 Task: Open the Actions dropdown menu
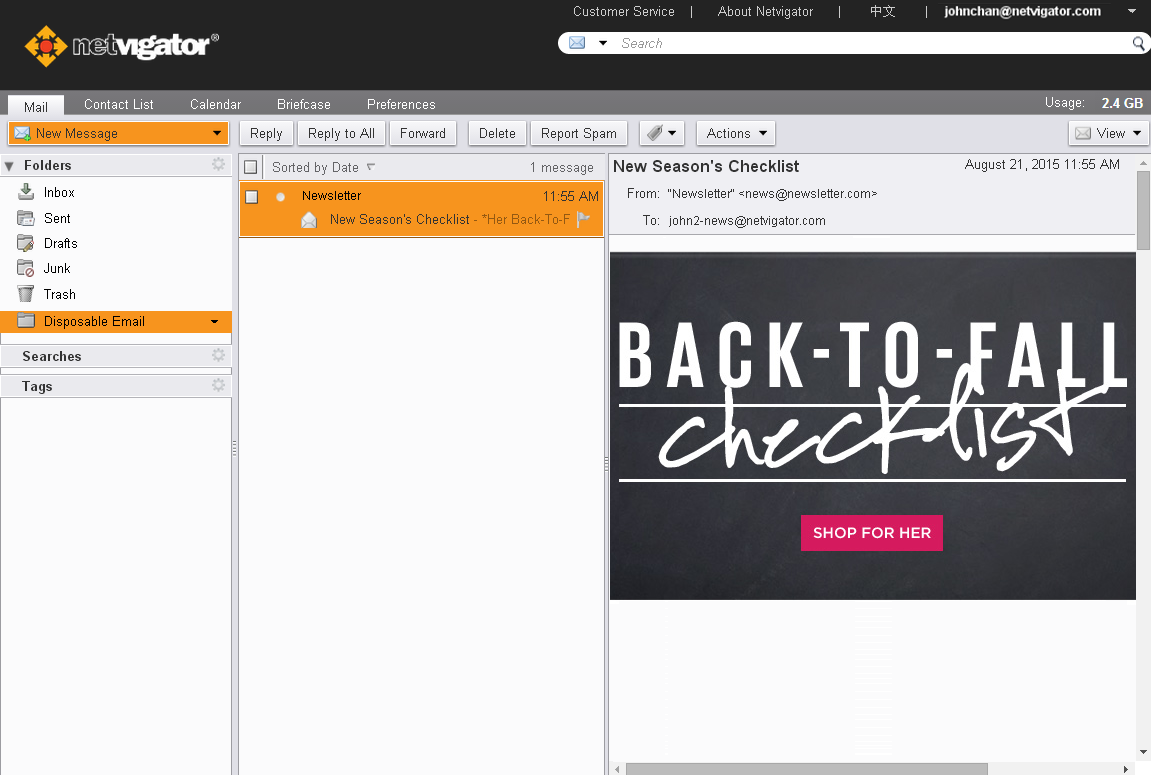pos(736,133)
